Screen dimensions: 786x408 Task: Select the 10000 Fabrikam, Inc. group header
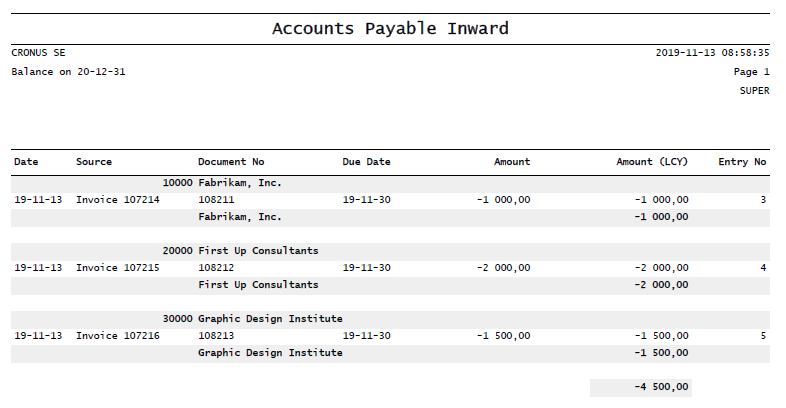(222, 183)
